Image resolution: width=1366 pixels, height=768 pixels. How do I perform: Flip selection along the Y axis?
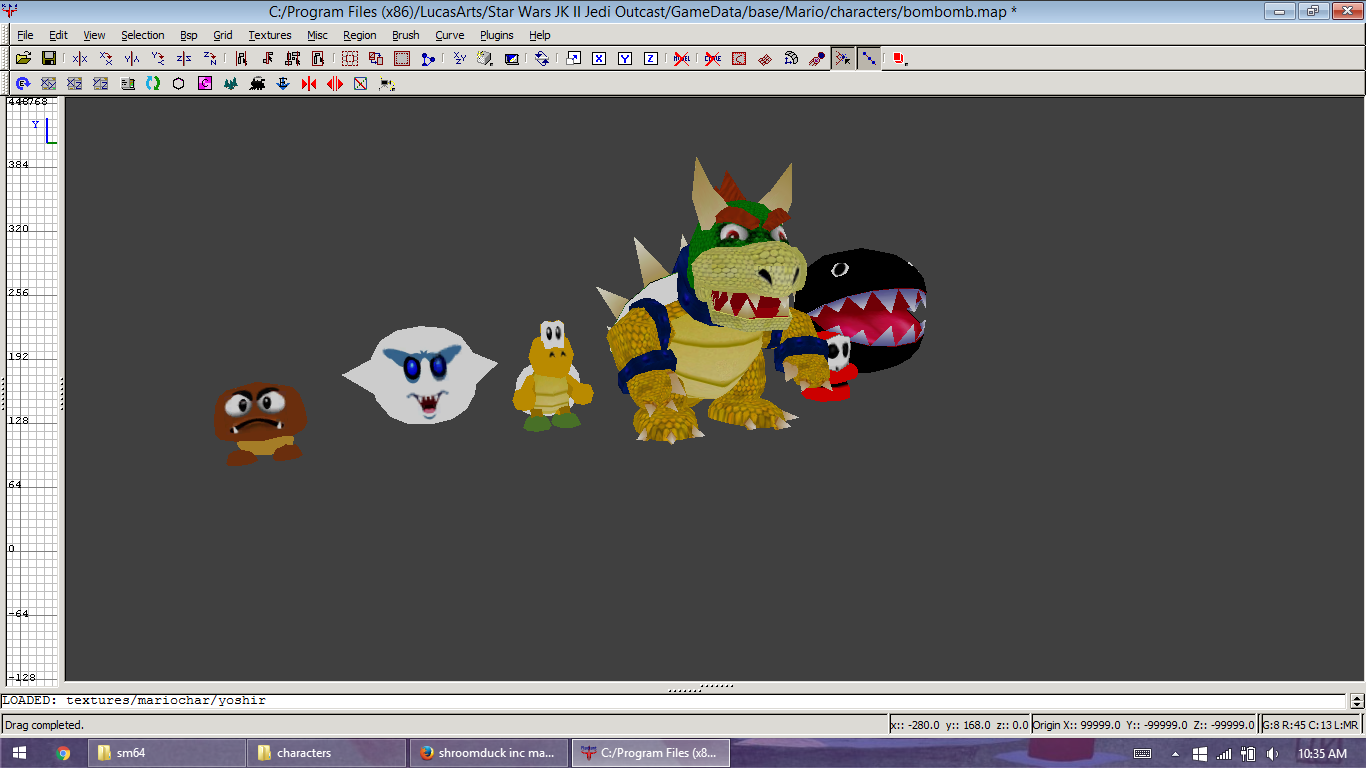132,59
